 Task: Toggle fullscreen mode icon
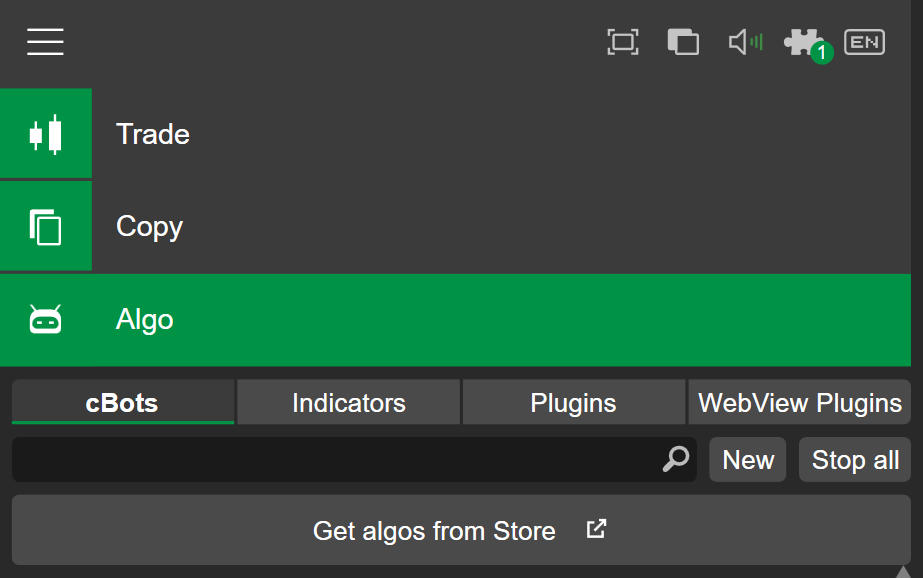click(x=623, y=42)
